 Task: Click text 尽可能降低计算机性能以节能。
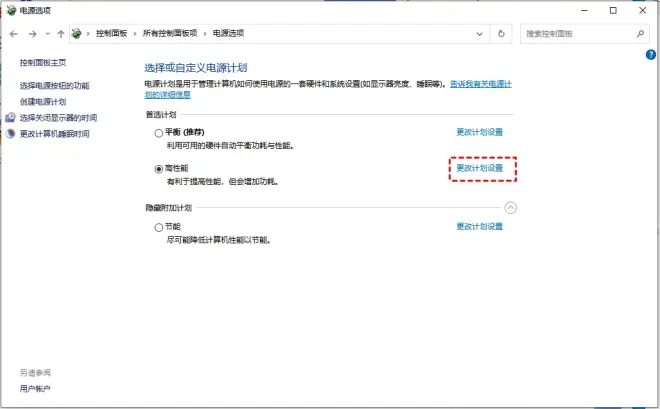[219, 240]
